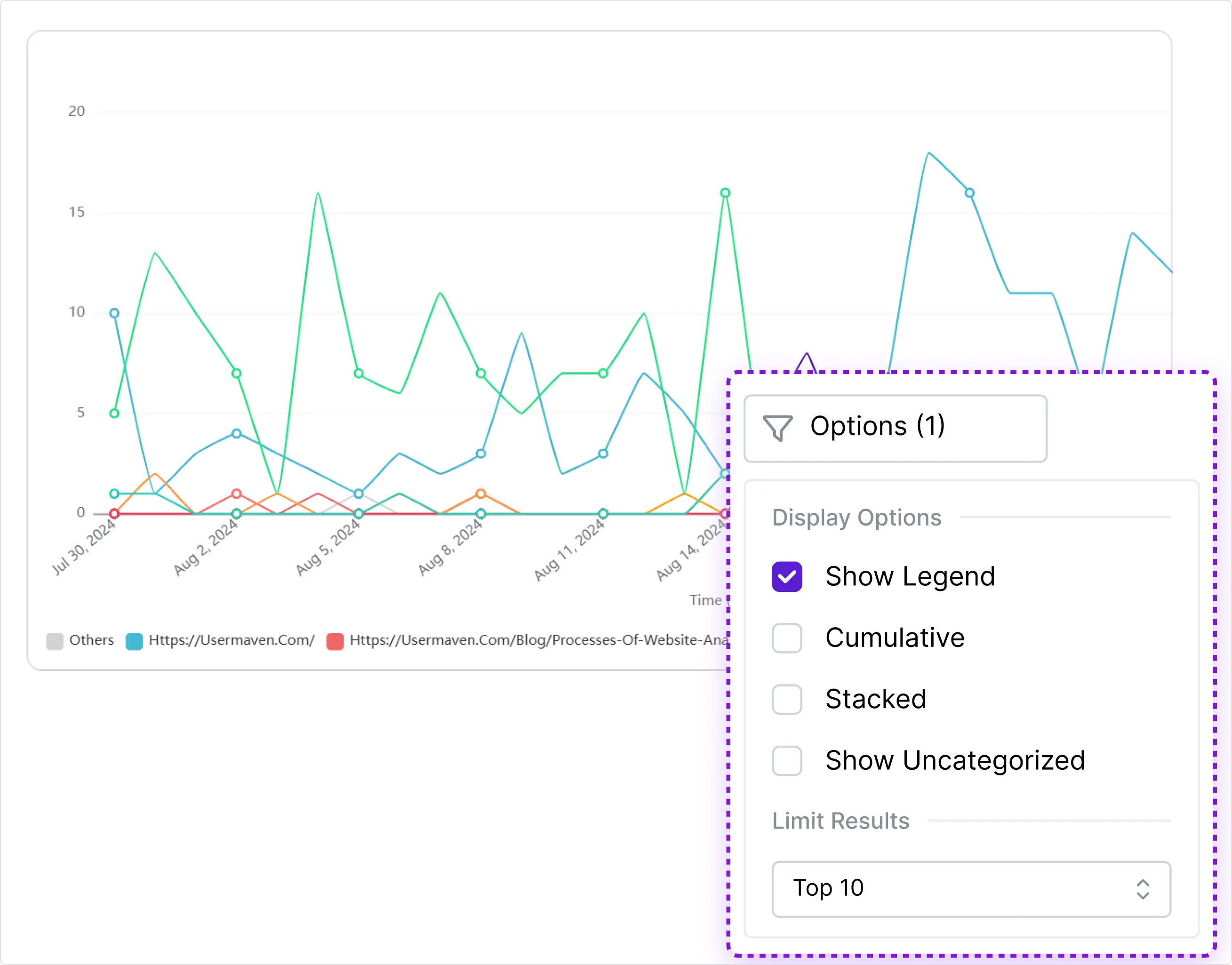Click the funnel filter icon
The width and height of the screenshot is (1232, 965).
pyautogui.click(x=777, y=428)
